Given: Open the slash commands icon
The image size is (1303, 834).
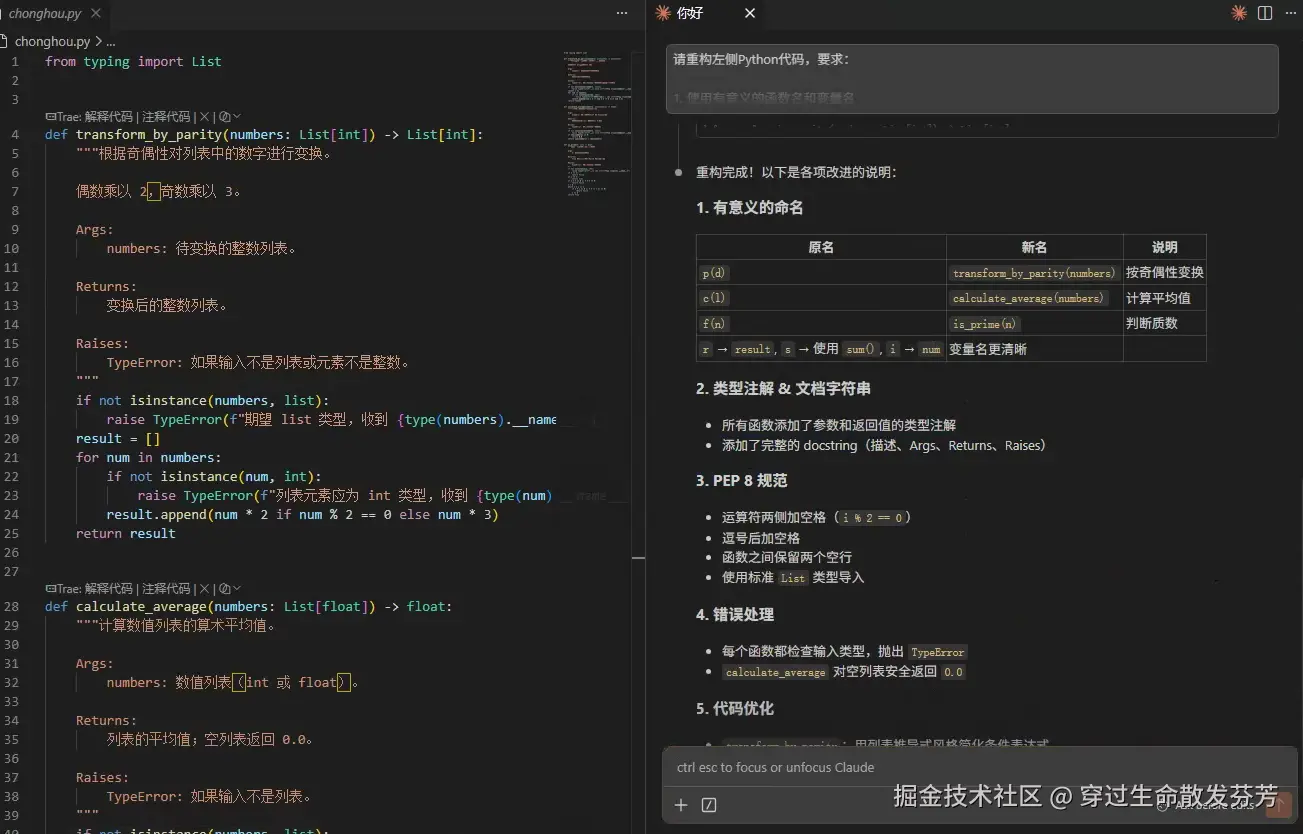Looking at the screenshot, I should (709, 805).
